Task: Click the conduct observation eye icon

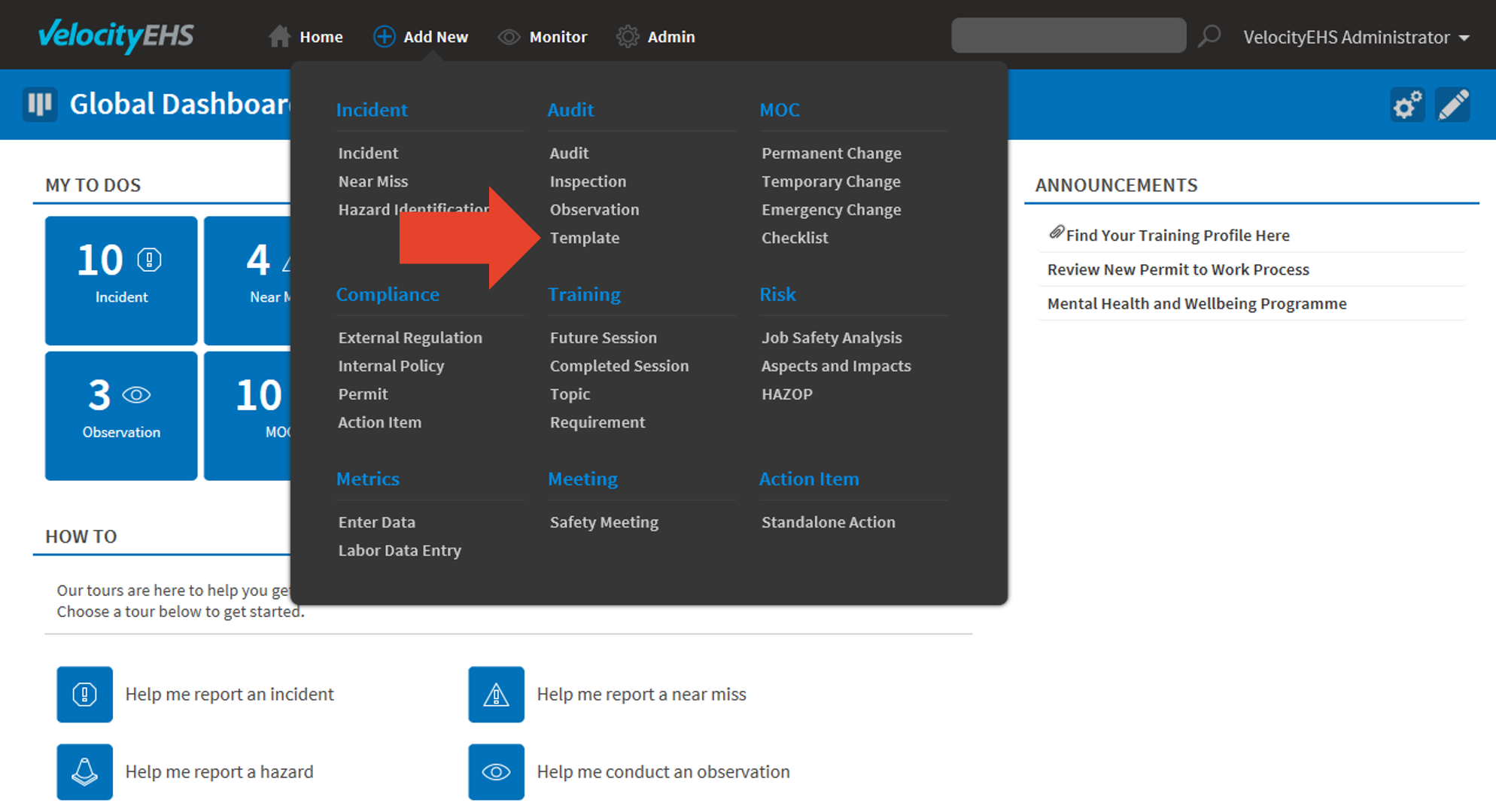Action: 496,771
